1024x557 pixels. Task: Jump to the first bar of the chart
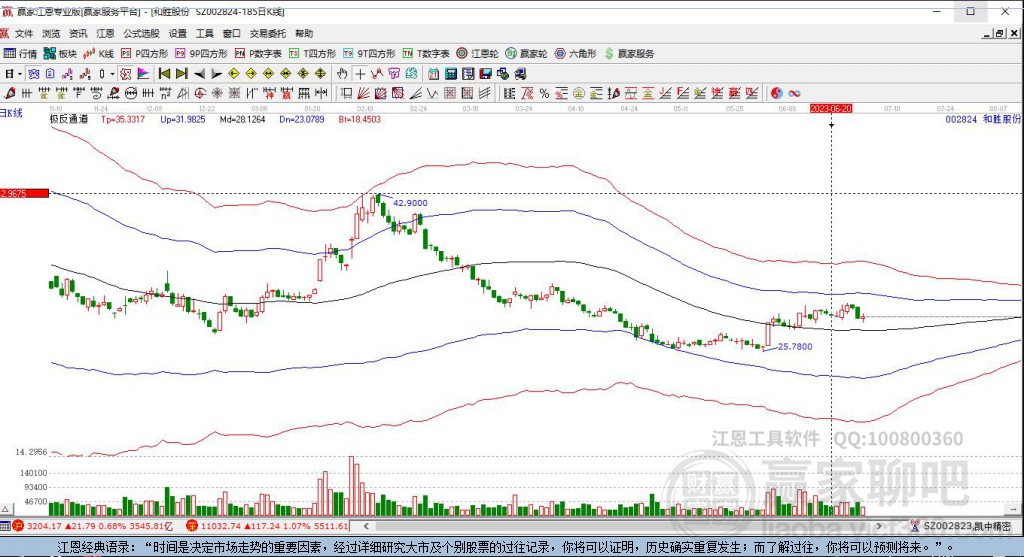[x=164, y=74]
